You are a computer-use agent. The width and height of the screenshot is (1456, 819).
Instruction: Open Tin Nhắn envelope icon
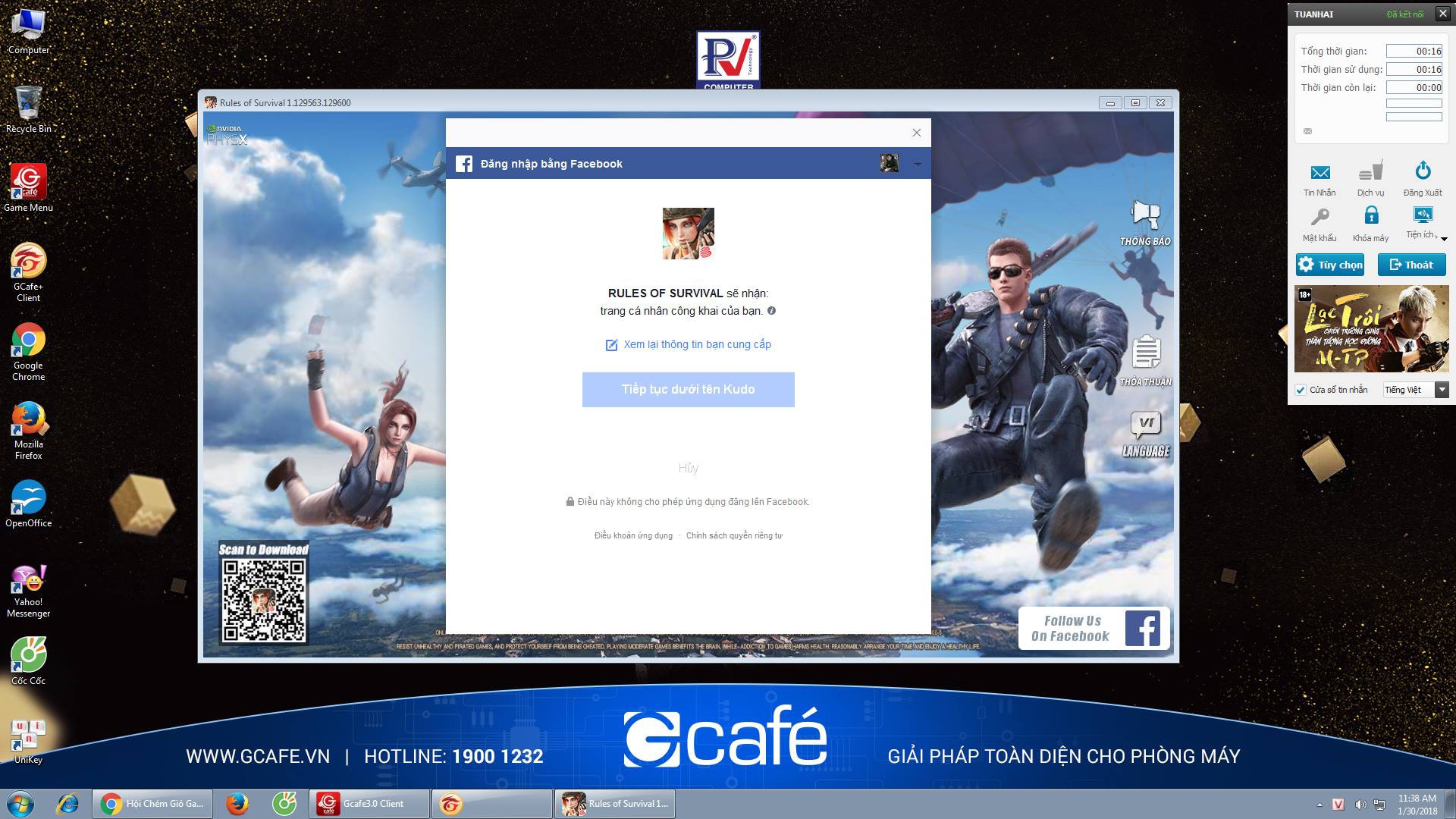click(1319, 172)
